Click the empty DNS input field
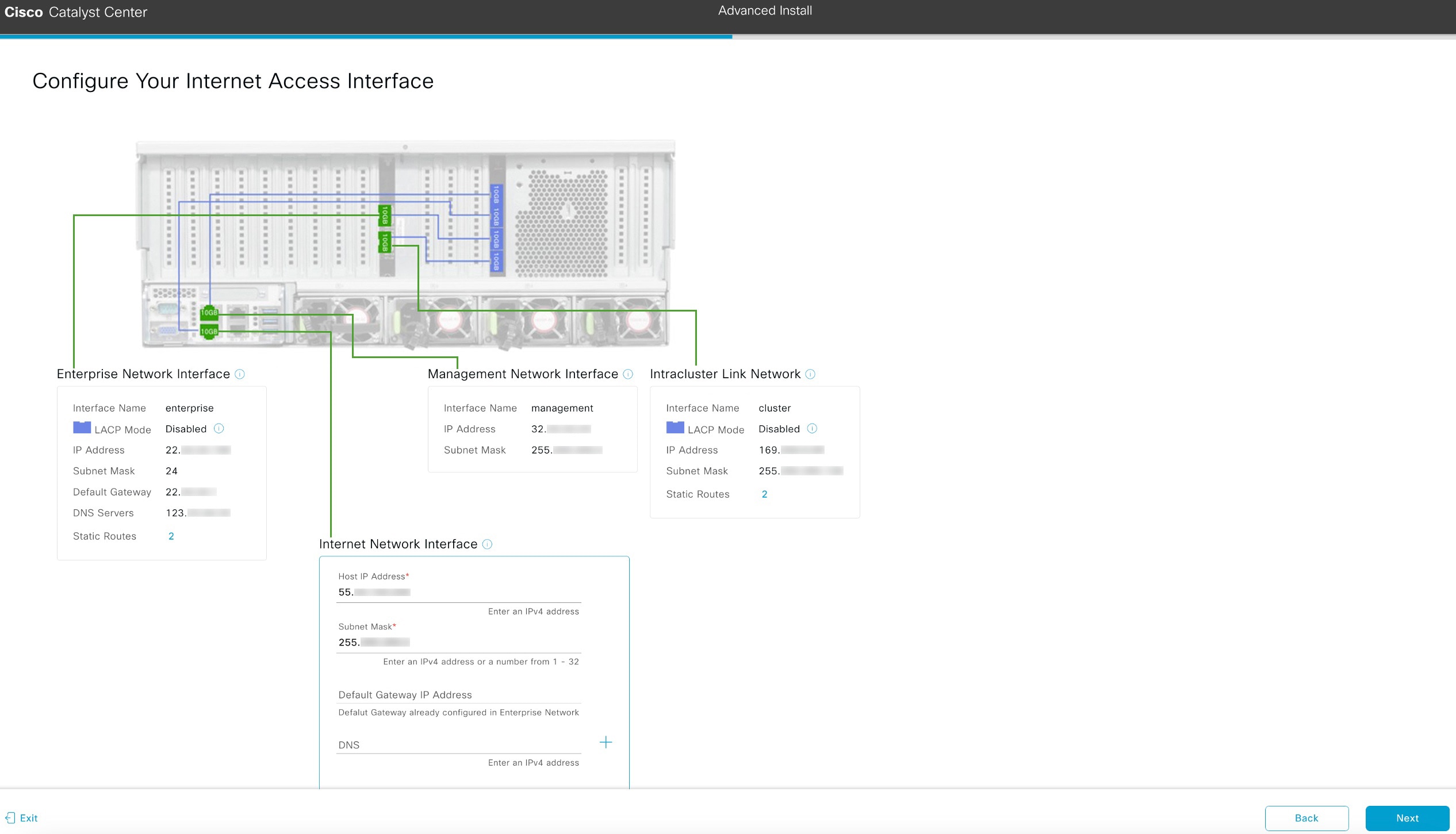 click(458, 745)
